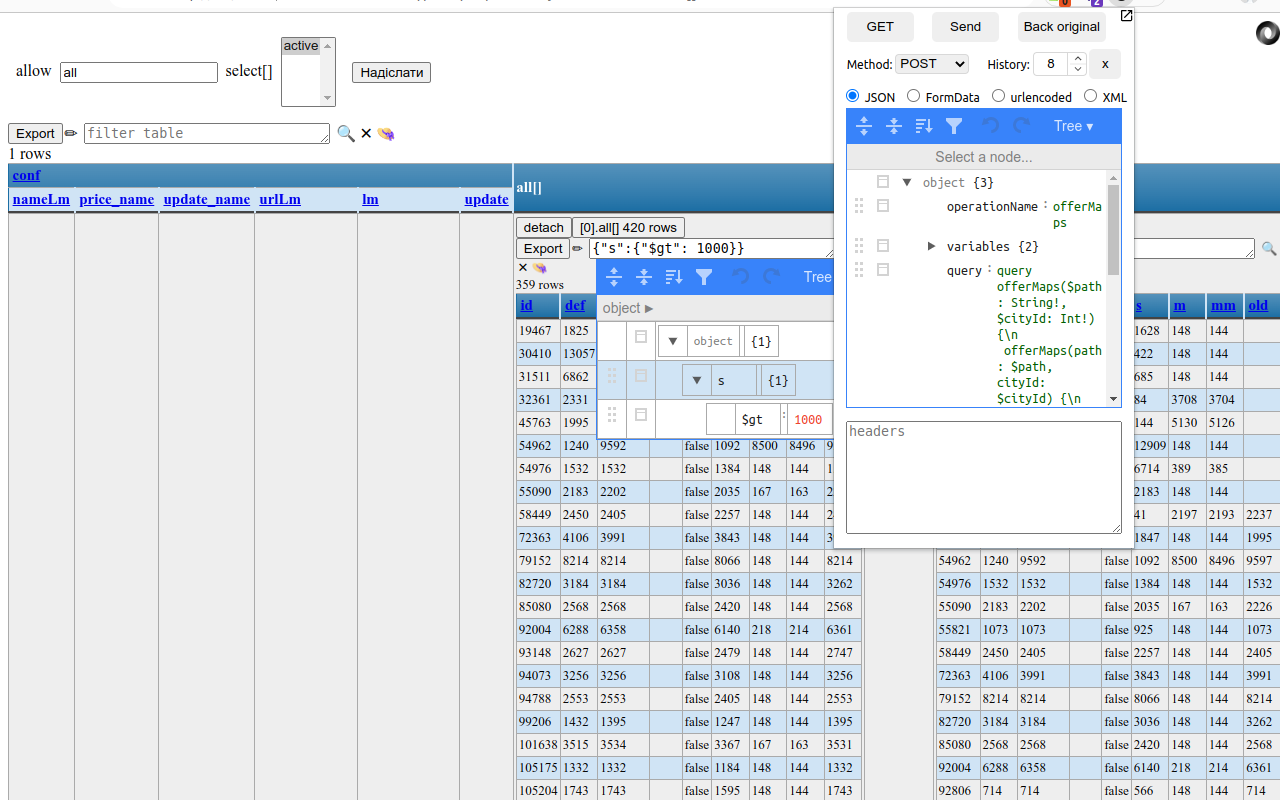1280x800 pixels.
Task: Click expand all fields icon in request panel
Action: click(x=865, y=126)
